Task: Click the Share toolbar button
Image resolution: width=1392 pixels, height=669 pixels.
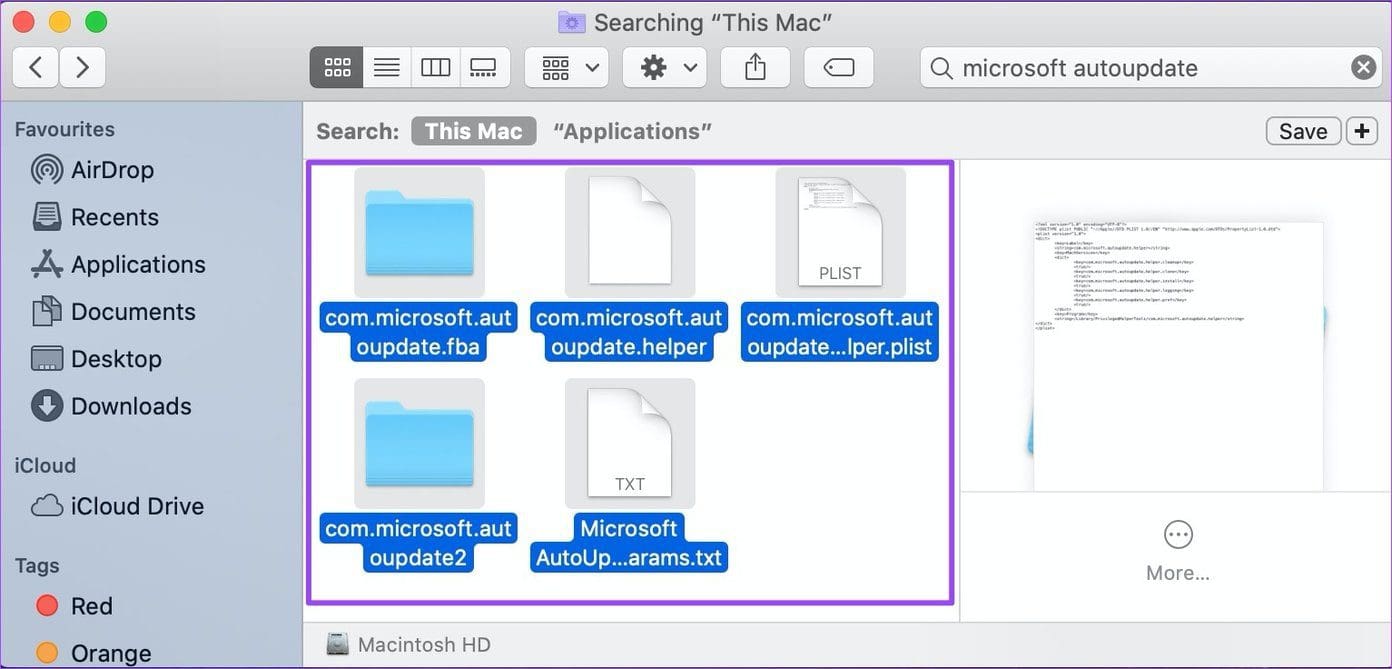Action: 755,67
